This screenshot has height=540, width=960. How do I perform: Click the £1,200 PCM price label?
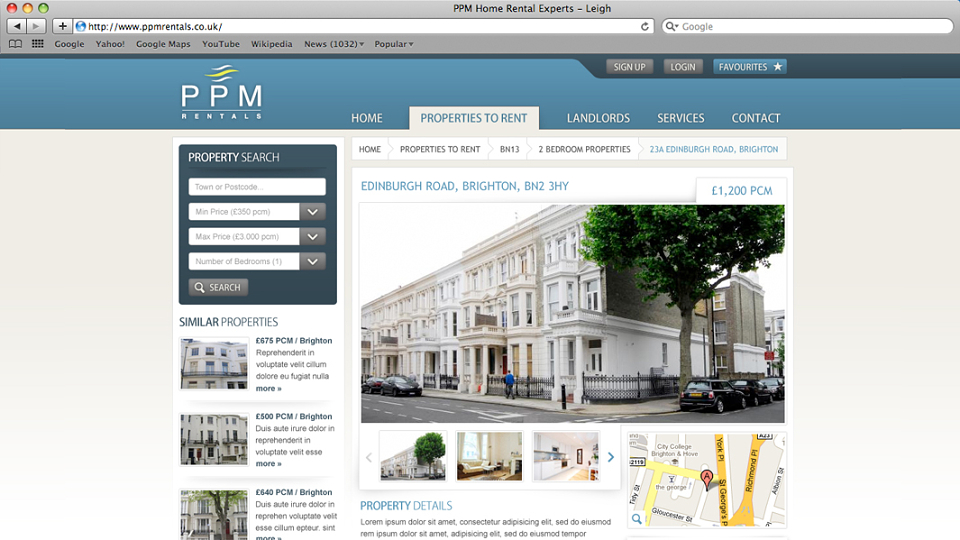741,191
